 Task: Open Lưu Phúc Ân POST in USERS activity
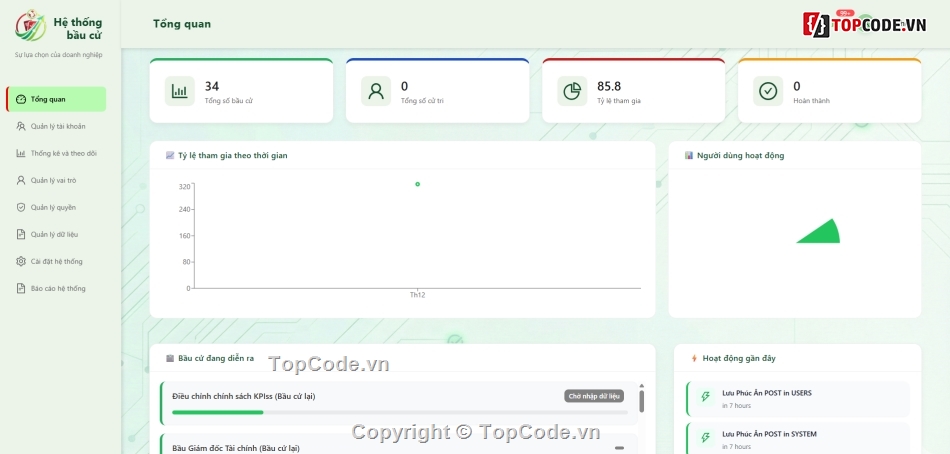click(798, 399)
